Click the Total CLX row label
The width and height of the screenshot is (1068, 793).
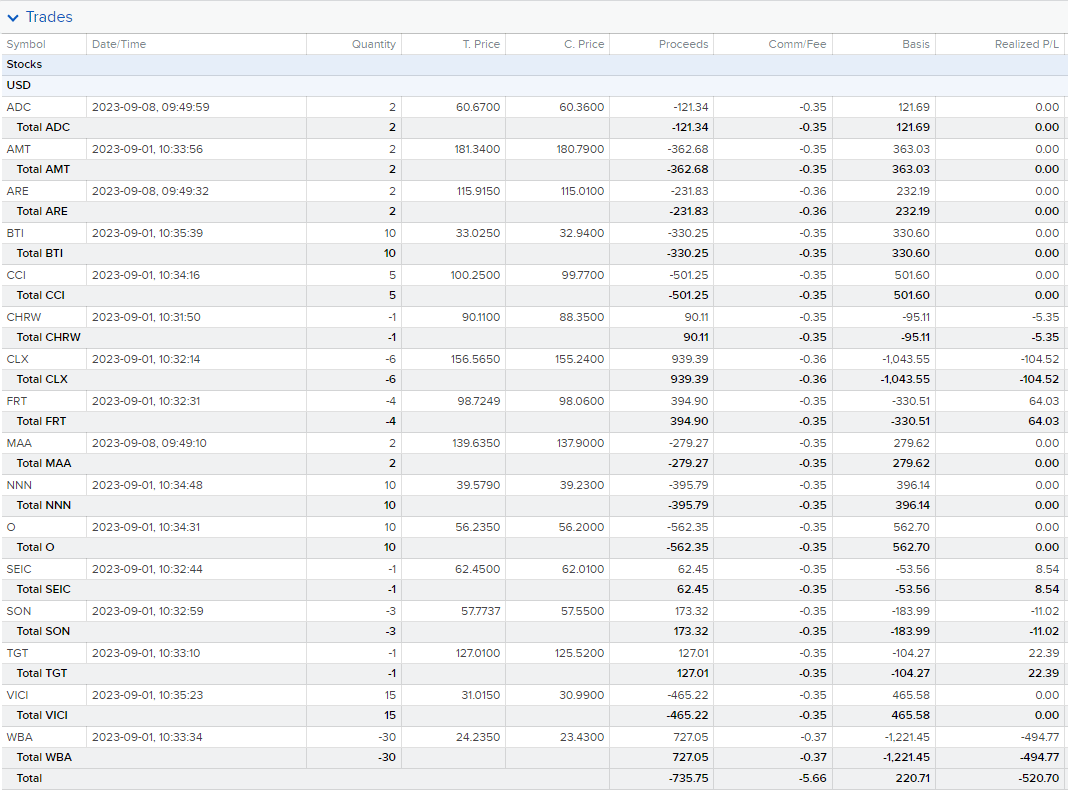tap(42, 379)
